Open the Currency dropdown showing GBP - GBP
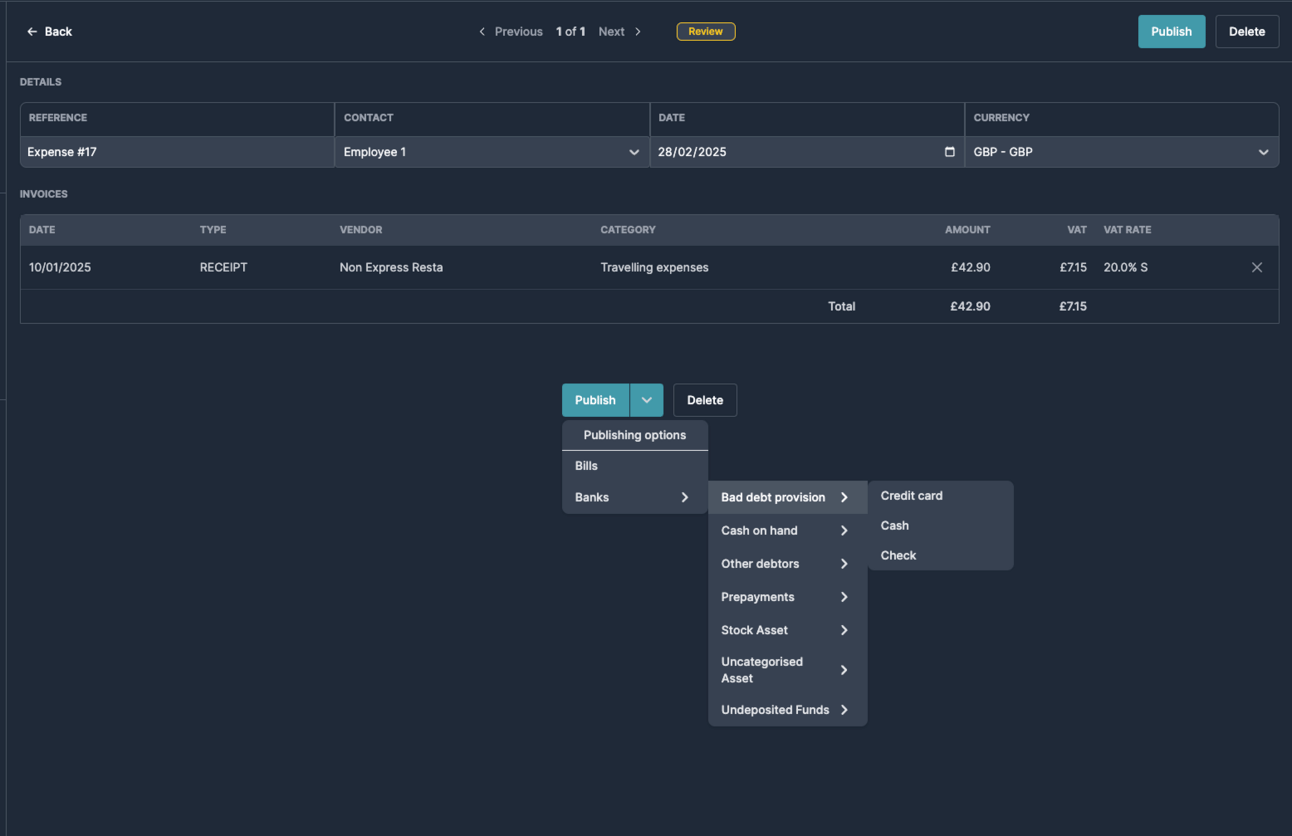 pos(1121,152)
